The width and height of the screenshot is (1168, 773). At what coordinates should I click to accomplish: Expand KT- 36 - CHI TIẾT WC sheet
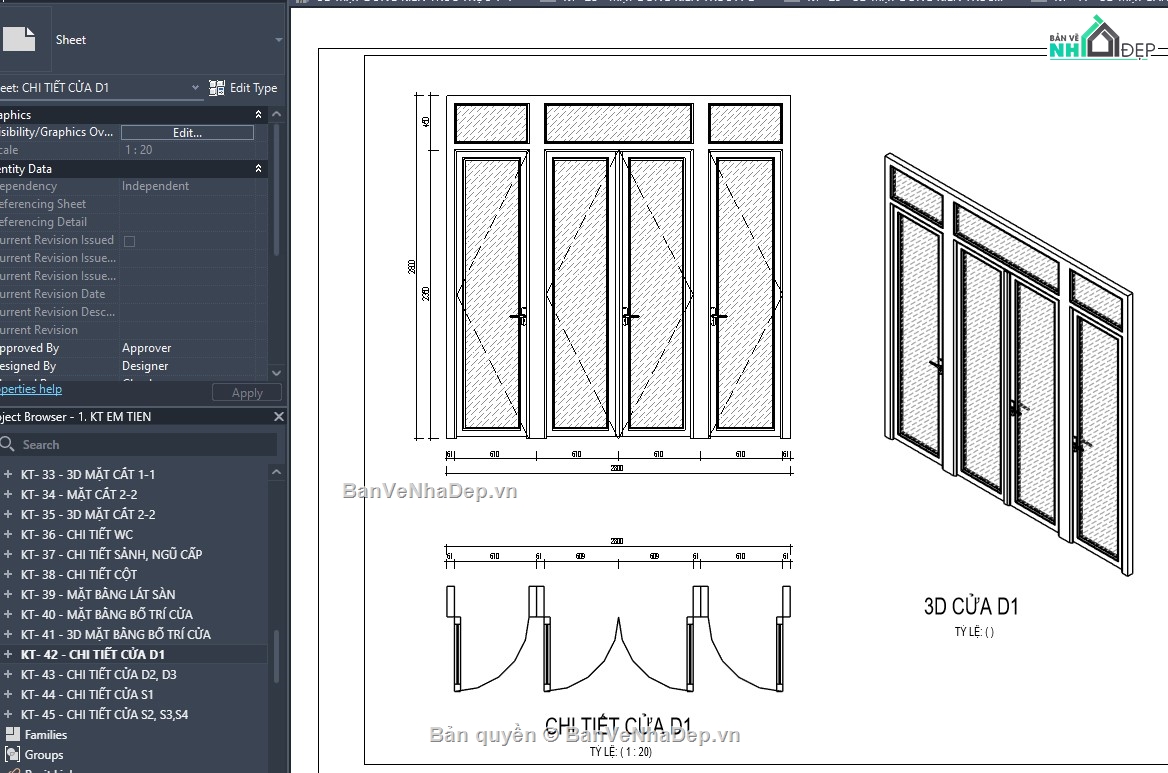7,534
